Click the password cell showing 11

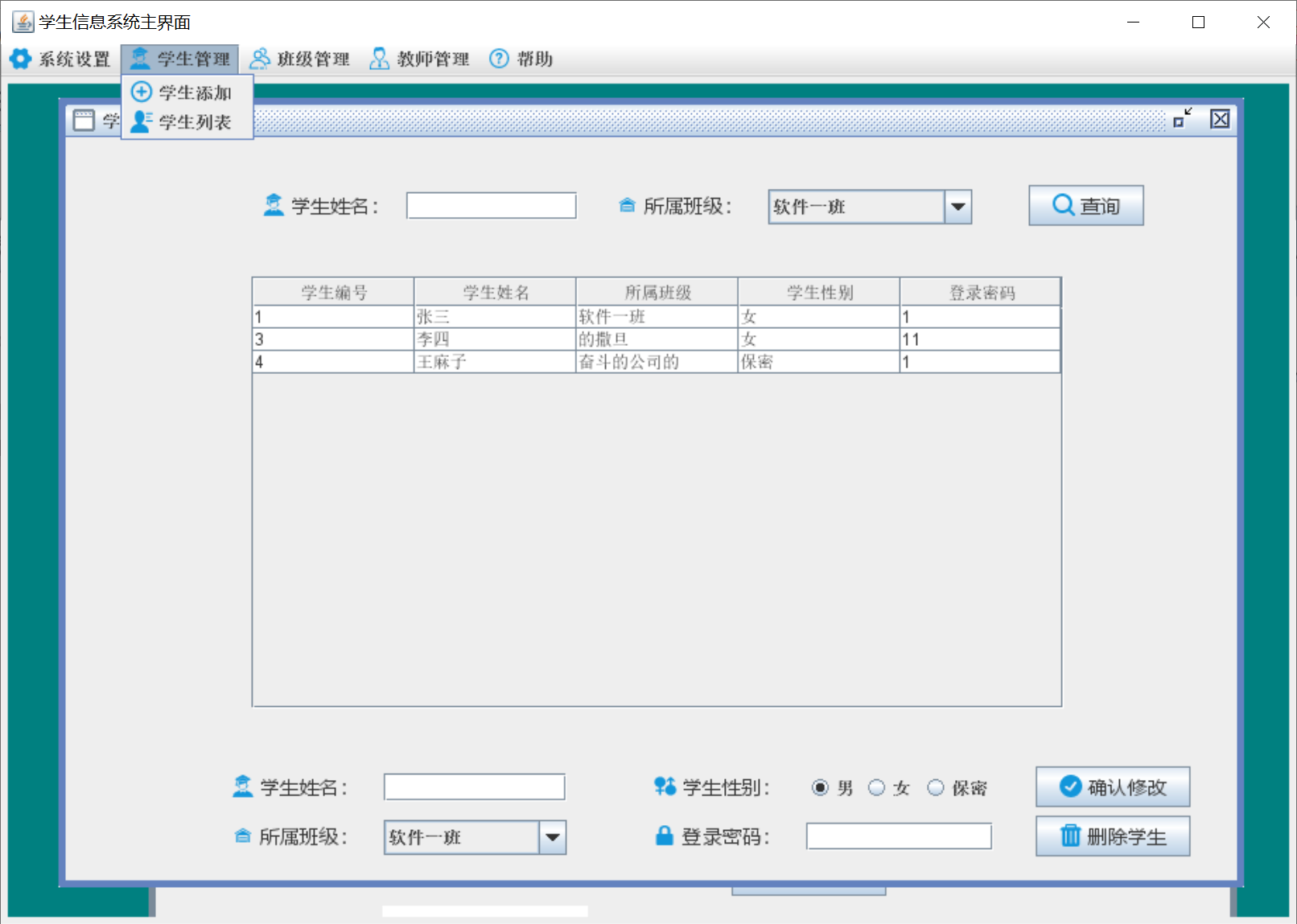(x=980, y=339)
